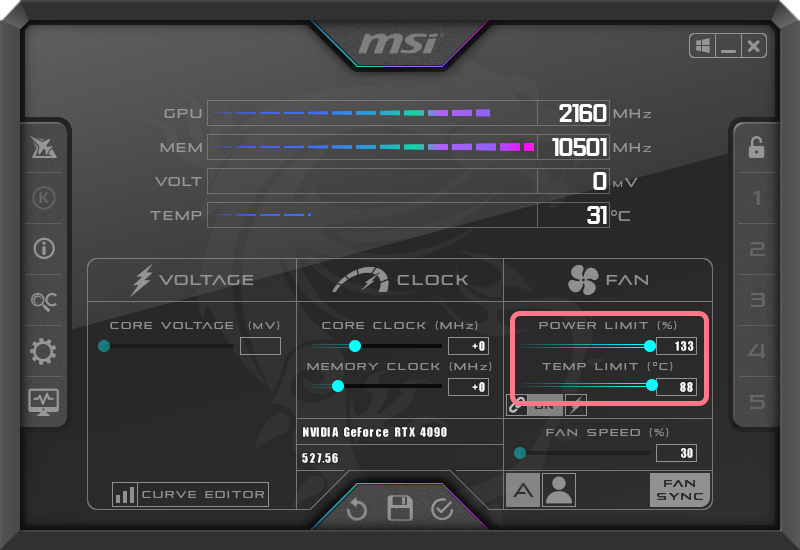Select the Voltage section header
Screen dimensions: 800x550
192,280
